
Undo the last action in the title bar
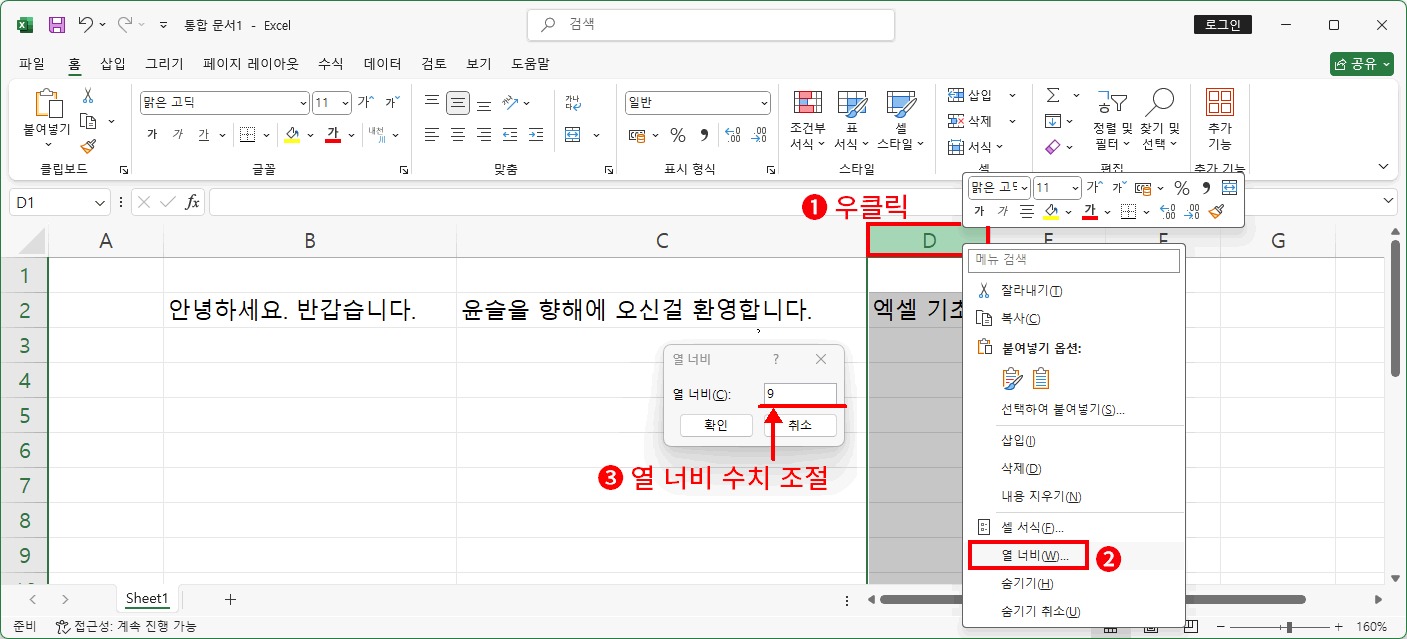[86, 24]
